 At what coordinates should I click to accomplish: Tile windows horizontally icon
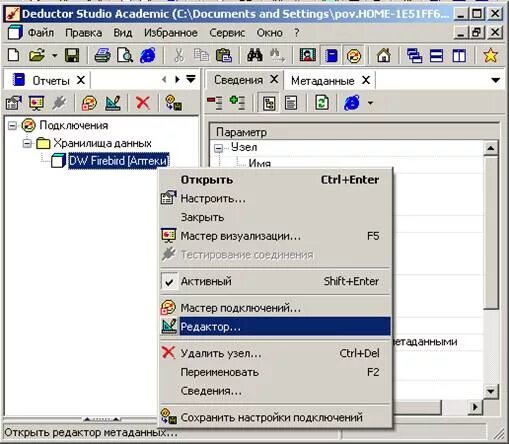(x=436, y=55)
